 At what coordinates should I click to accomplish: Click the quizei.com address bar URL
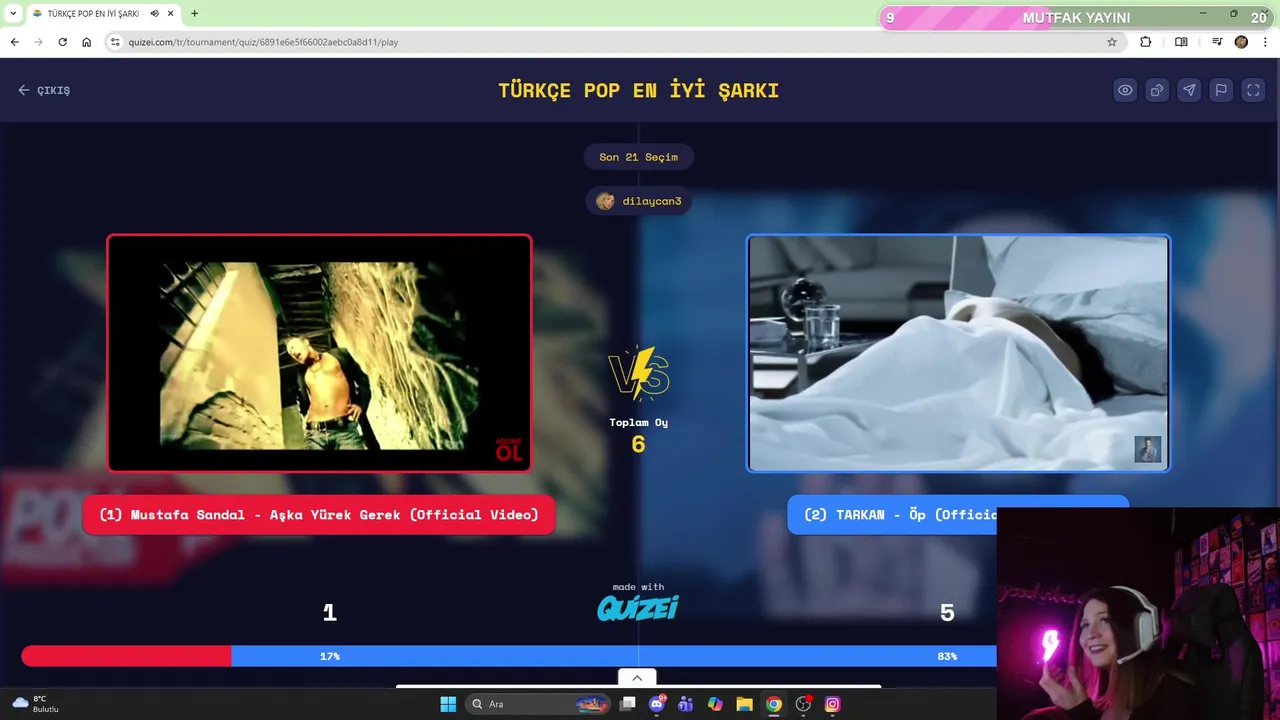[x=263, y=42]
